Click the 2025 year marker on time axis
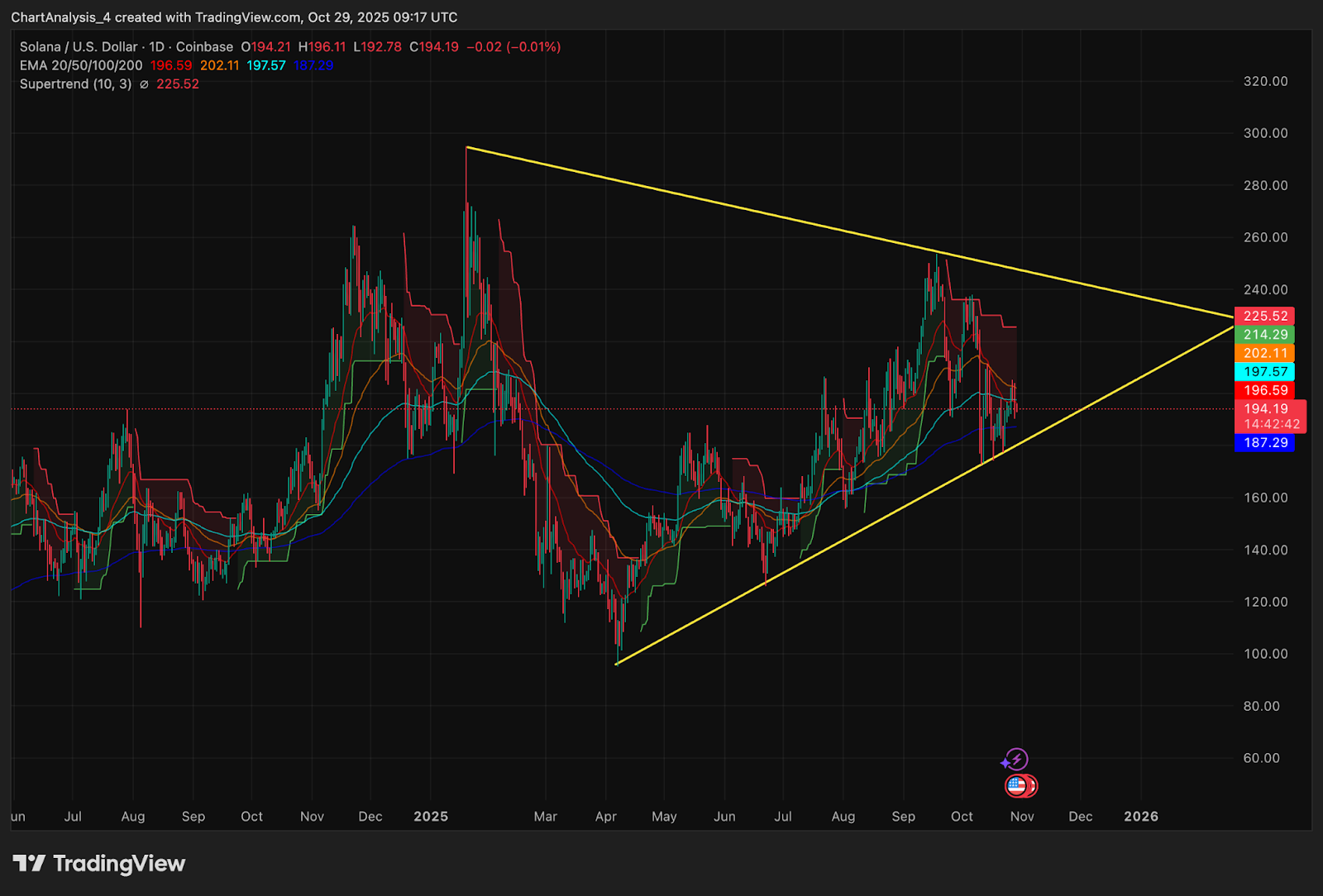Viewport: 1323px width, 896px height. pos(431,817)
